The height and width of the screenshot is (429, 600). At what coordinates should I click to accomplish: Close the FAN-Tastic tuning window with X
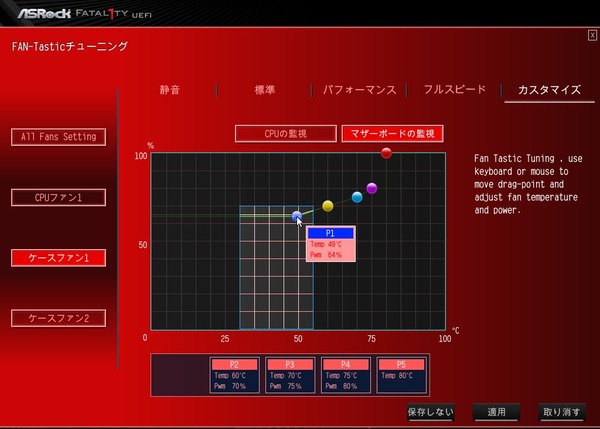[x=592, y=36]
